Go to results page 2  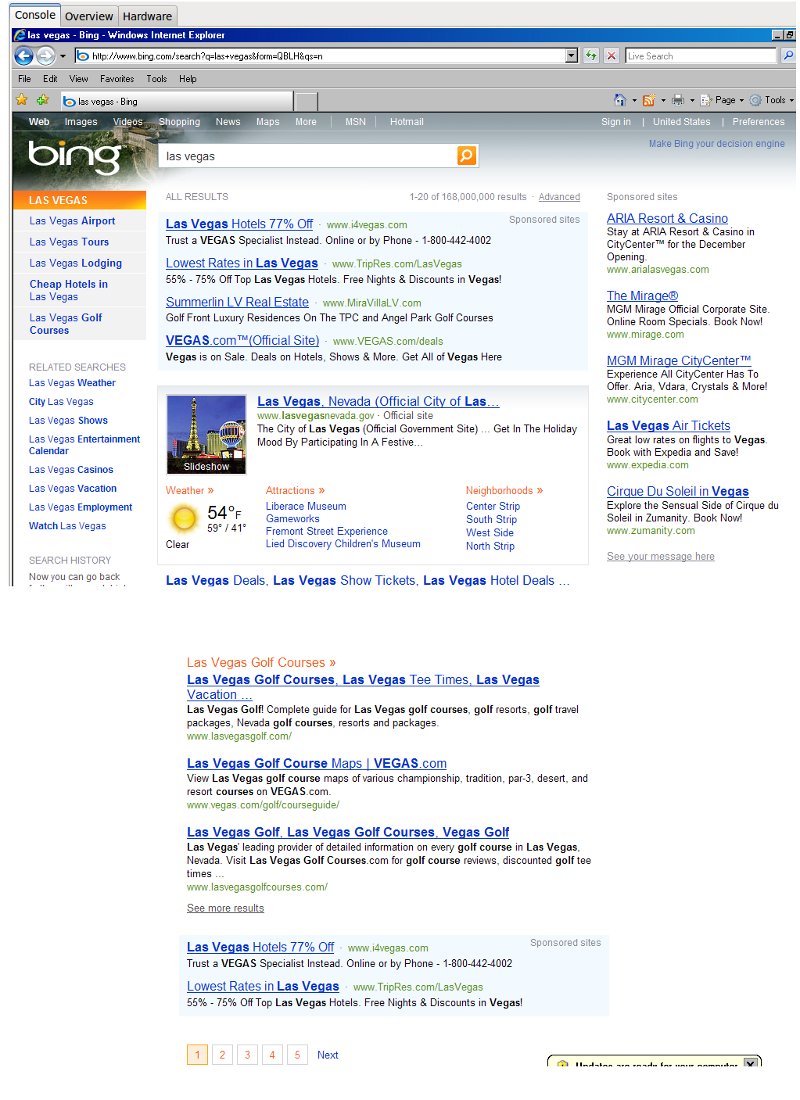(x=222, y=1054)
